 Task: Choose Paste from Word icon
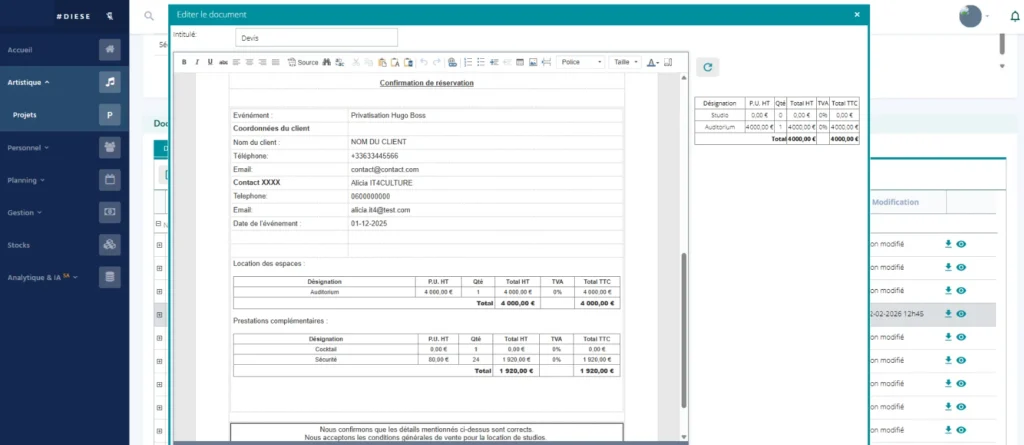click(408, 62)
